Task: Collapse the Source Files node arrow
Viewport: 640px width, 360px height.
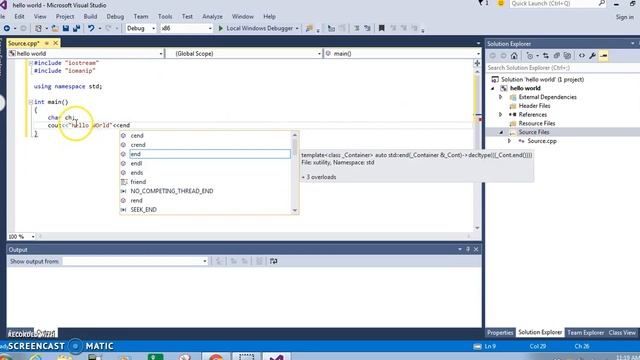Action: tap(501, 132)
